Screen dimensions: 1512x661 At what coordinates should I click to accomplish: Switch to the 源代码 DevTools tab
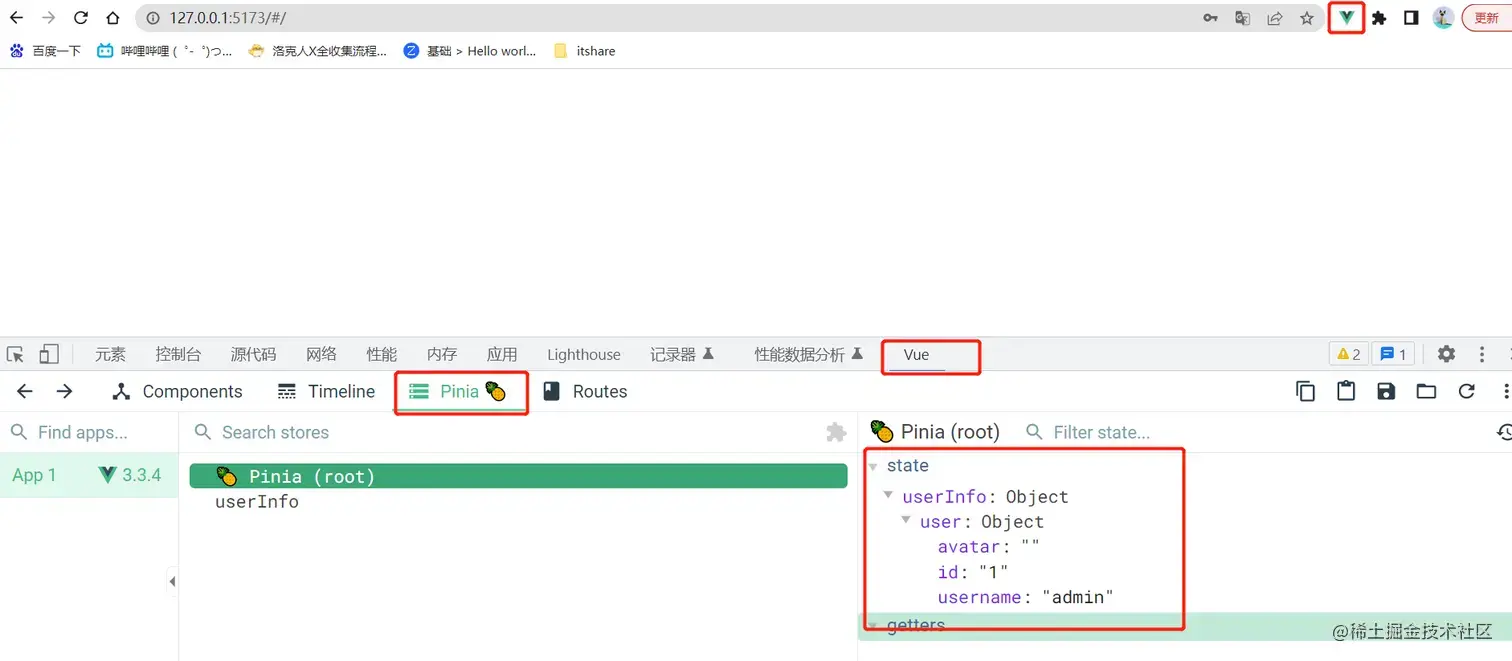click(253, 354)
